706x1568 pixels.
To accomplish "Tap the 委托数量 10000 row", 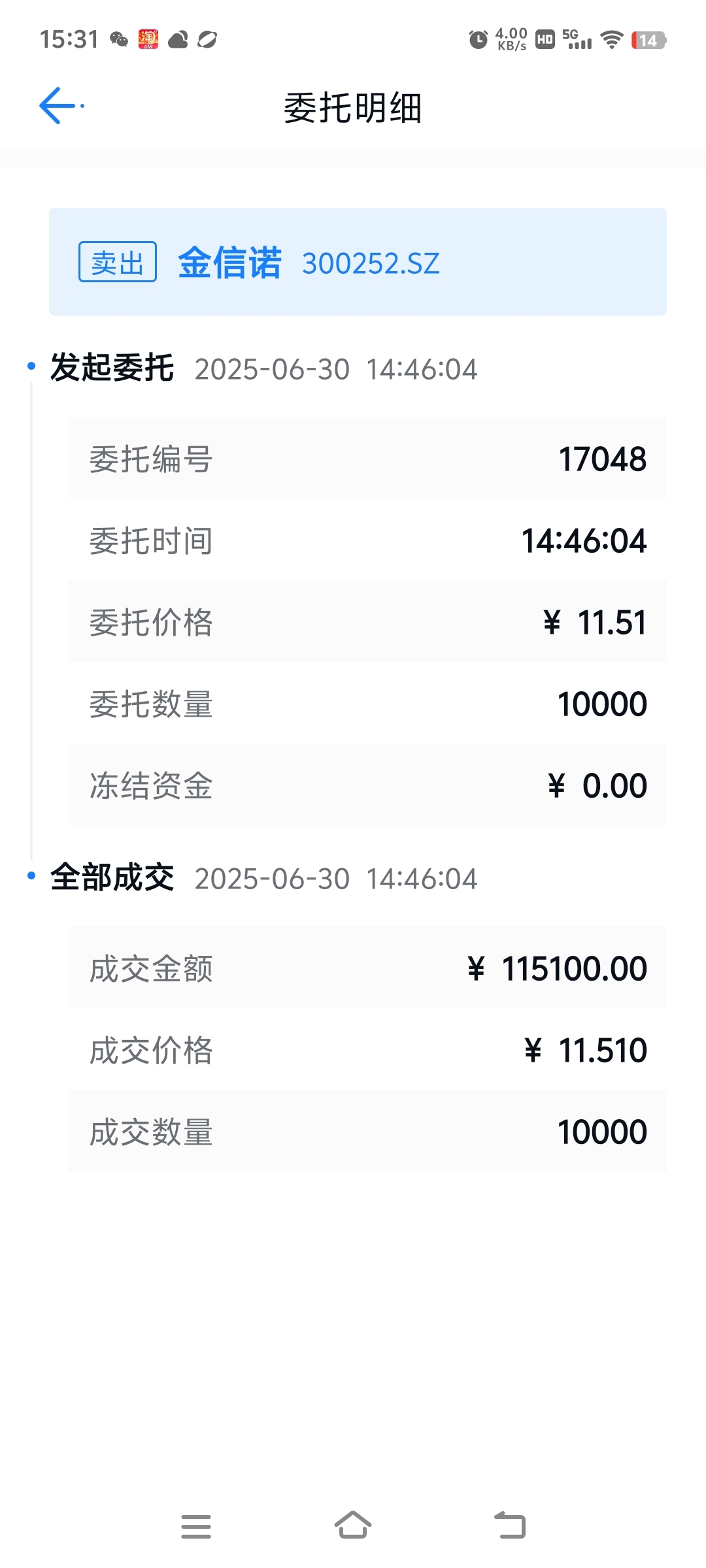I will [x=367, y=703].
